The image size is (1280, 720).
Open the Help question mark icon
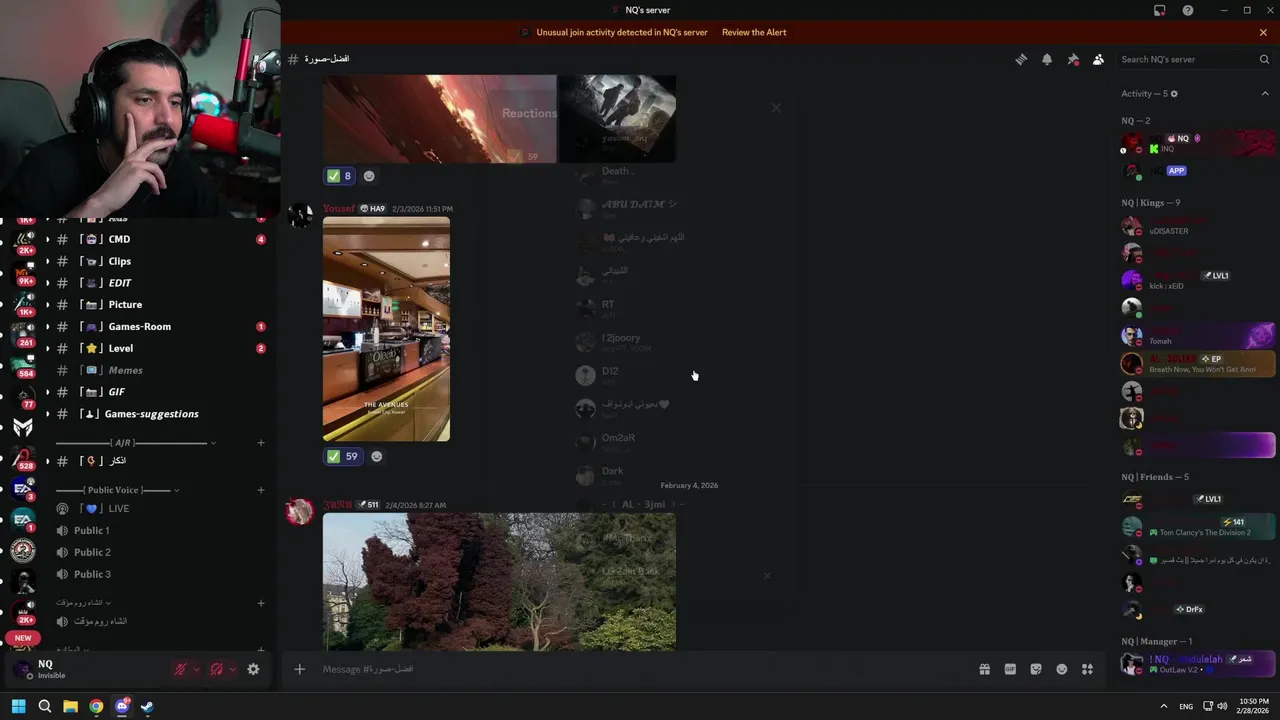pyautogui.click(x=1187, y=10)
